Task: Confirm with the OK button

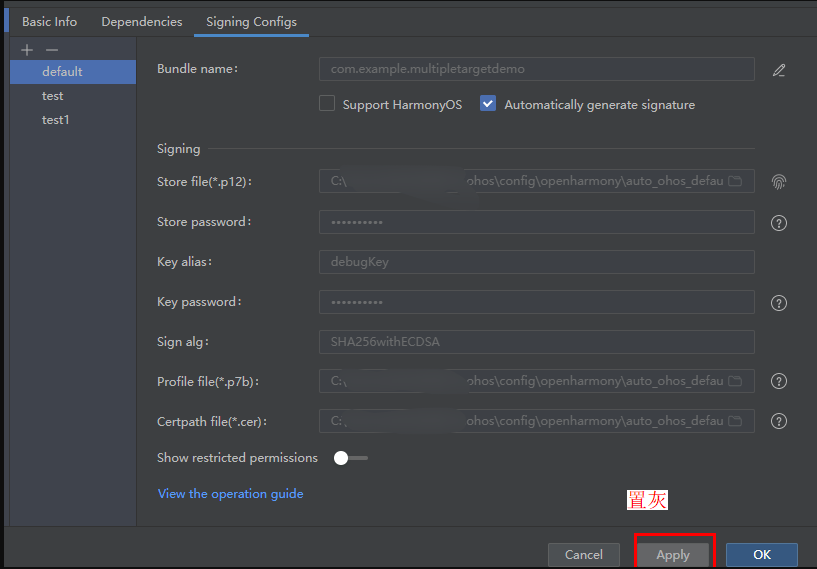Action: 762,555
